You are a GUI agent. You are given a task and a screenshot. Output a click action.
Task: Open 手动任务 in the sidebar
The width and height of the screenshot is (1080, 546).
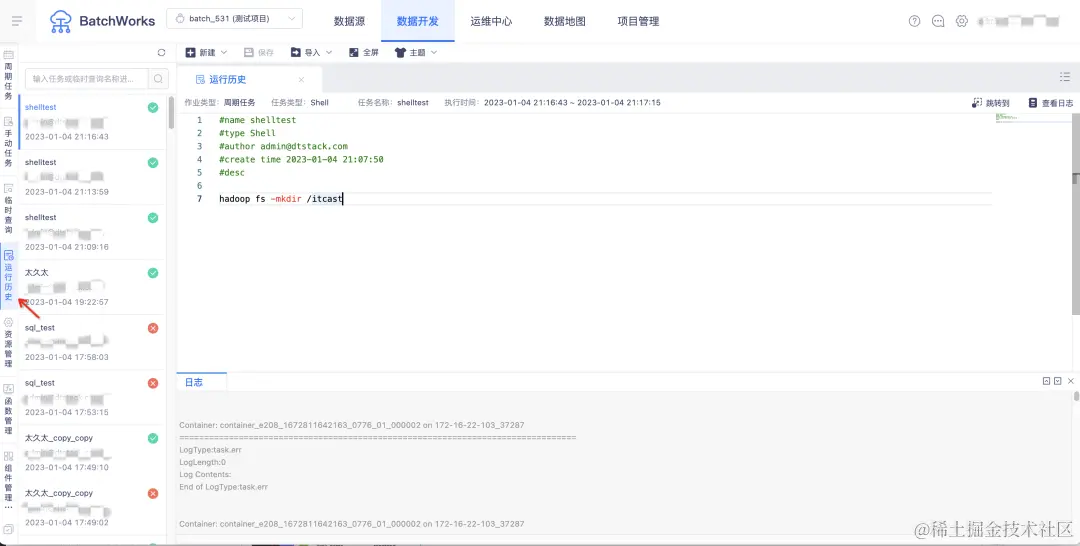coord(8,142)
